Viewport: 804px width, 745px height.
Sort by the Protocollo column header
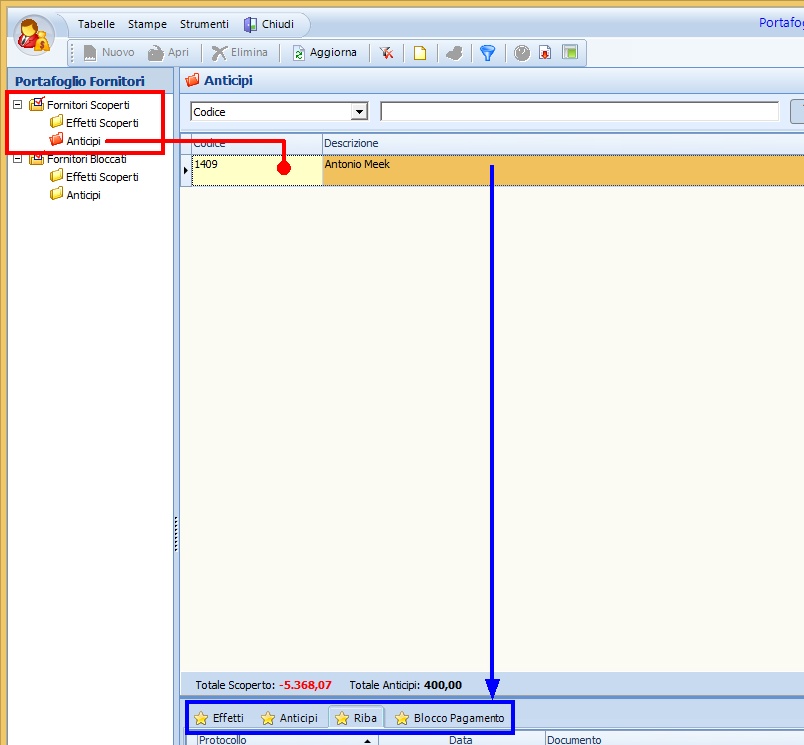click(x=280, y=740)
